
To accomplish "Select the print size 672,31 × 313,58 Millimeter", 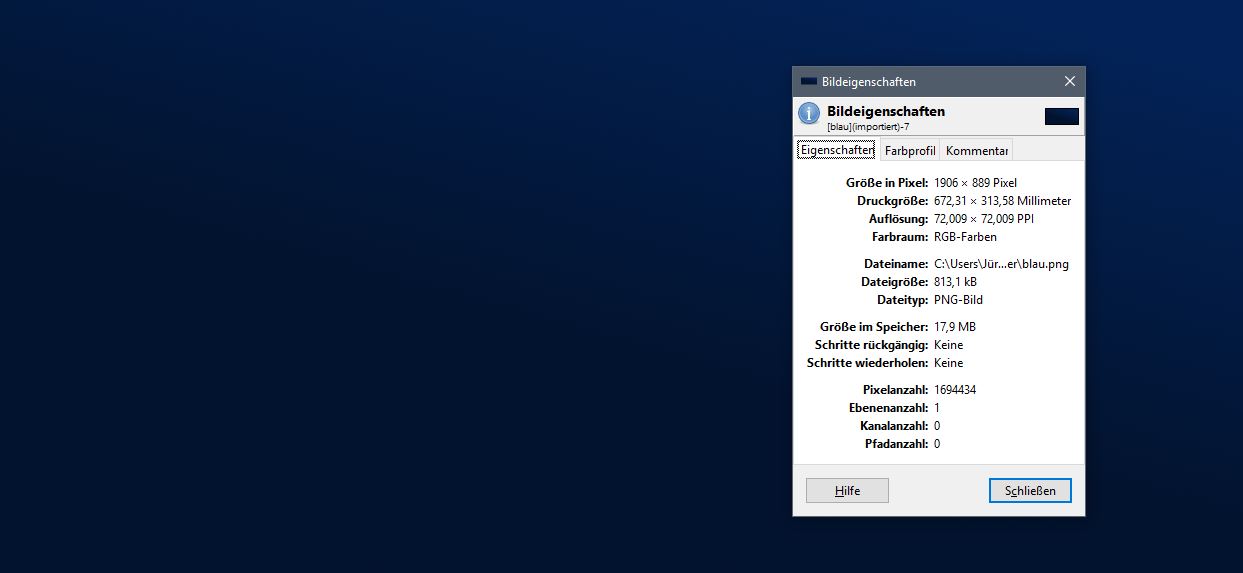I will tap(1002, 201).
